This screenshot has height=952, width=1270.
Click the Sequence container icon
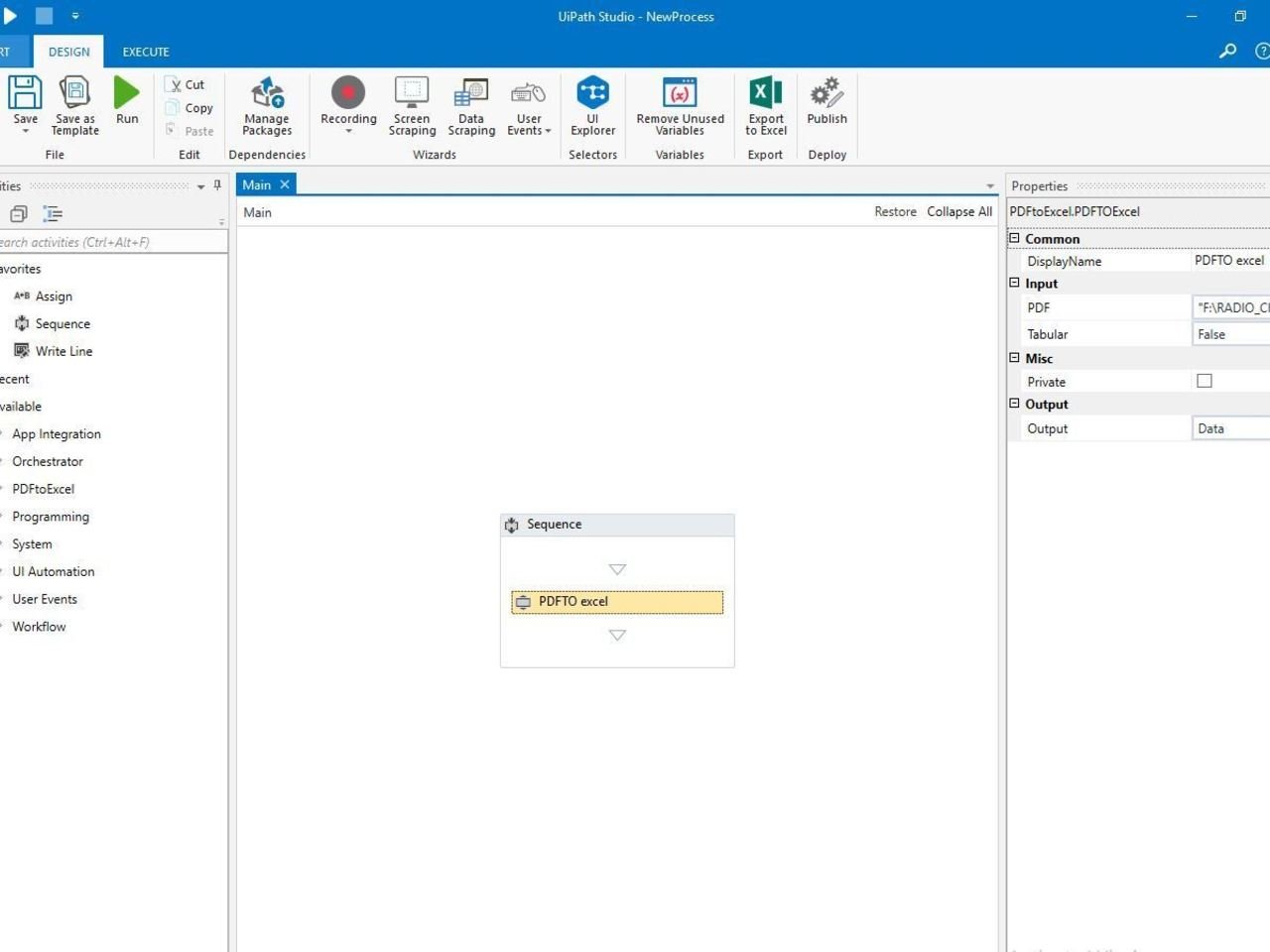[x=512, y=525]
